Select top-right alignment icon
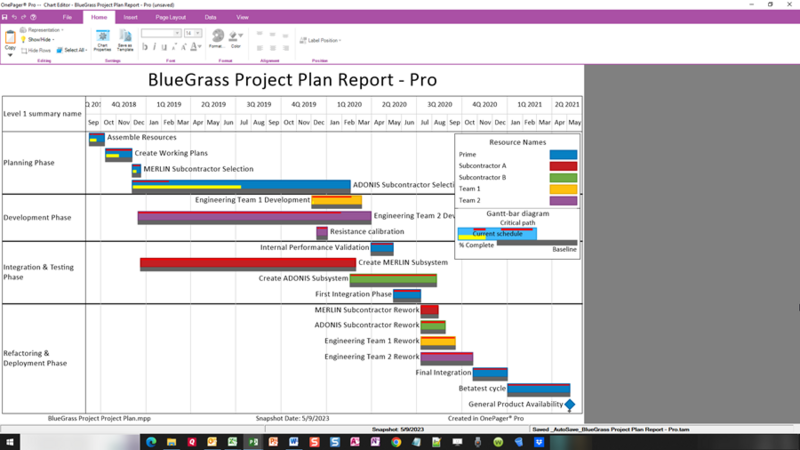The height and width of the screenshot is (450, 800). [285, 34]
